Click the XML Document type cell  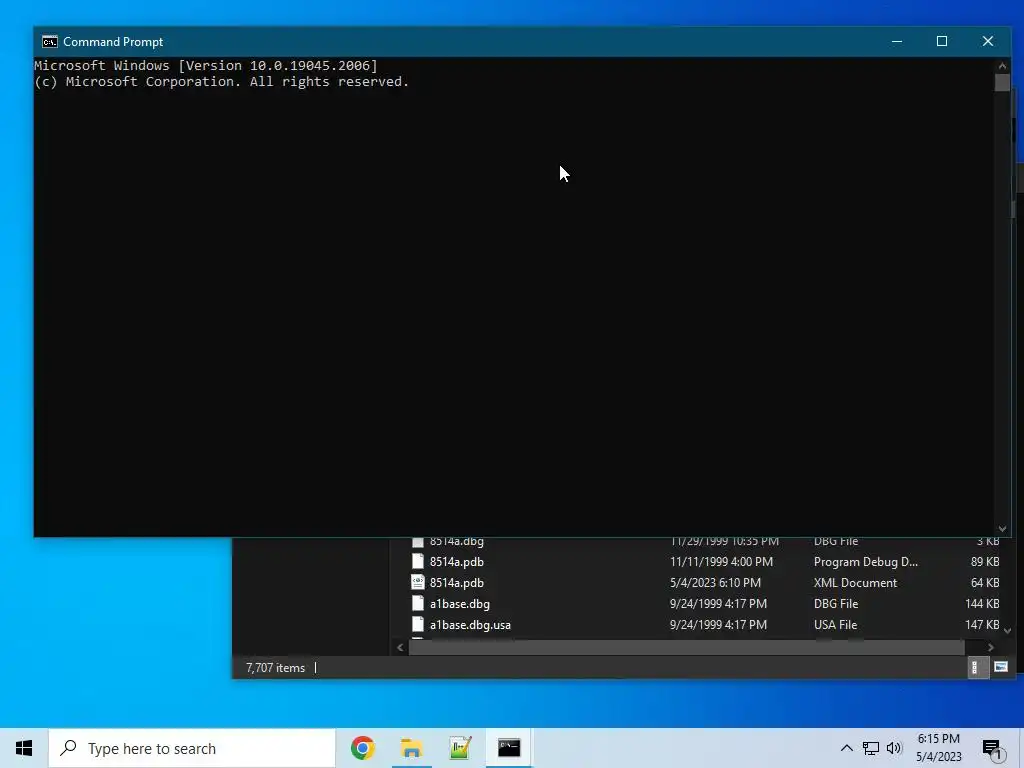855,583
